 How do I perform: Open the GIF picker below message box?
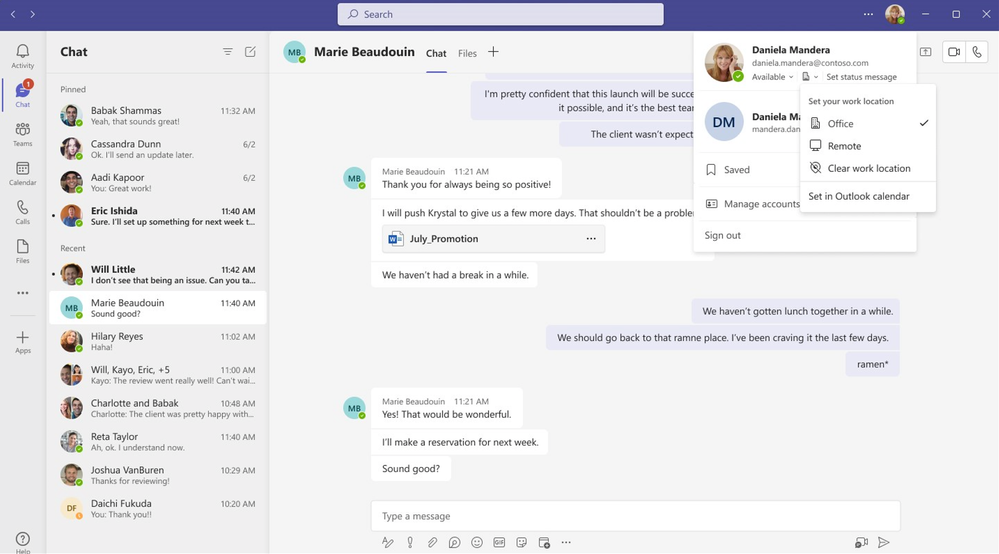point(499,542)
